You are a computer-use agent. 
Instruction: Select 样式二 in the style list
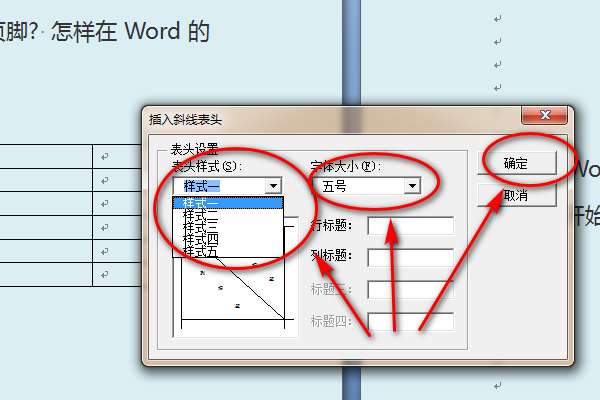click(x=228, y=215)
